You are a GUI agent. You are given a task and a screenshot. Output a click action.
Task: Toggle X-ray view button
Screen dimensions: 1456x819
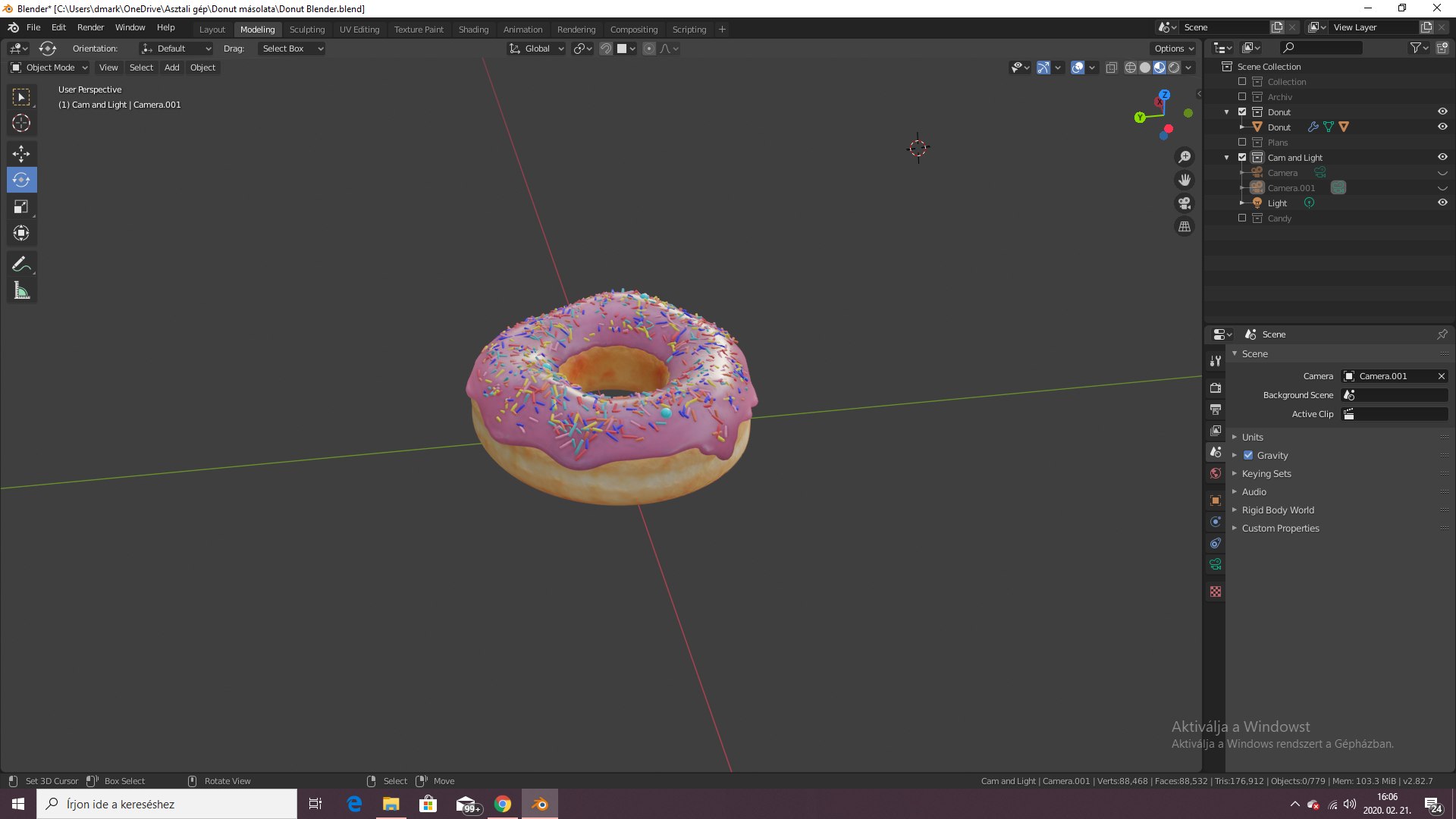pos(1111,67)
